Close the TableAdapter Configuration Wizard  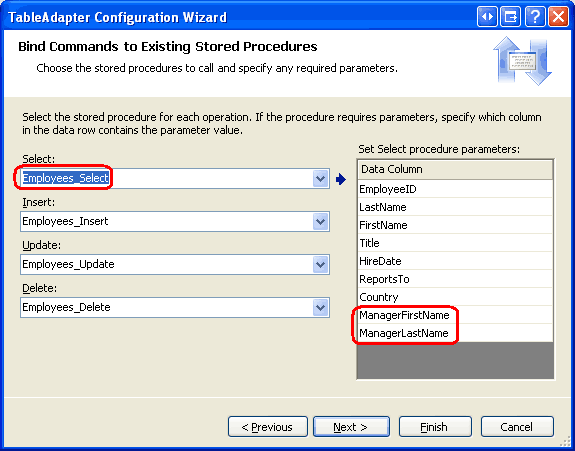click(558, 16)
